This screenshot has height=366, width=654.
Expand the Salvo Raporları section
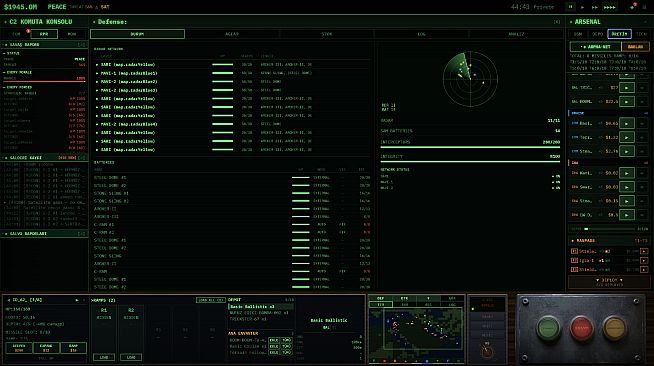coord(44,233)
